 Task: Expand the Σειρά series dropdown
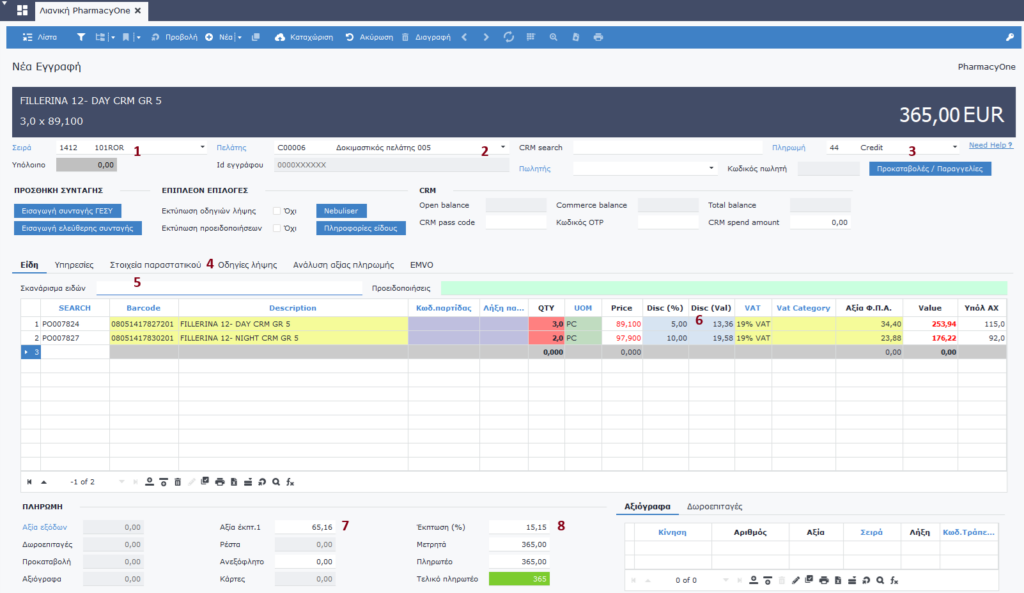(x=203, y=147)
